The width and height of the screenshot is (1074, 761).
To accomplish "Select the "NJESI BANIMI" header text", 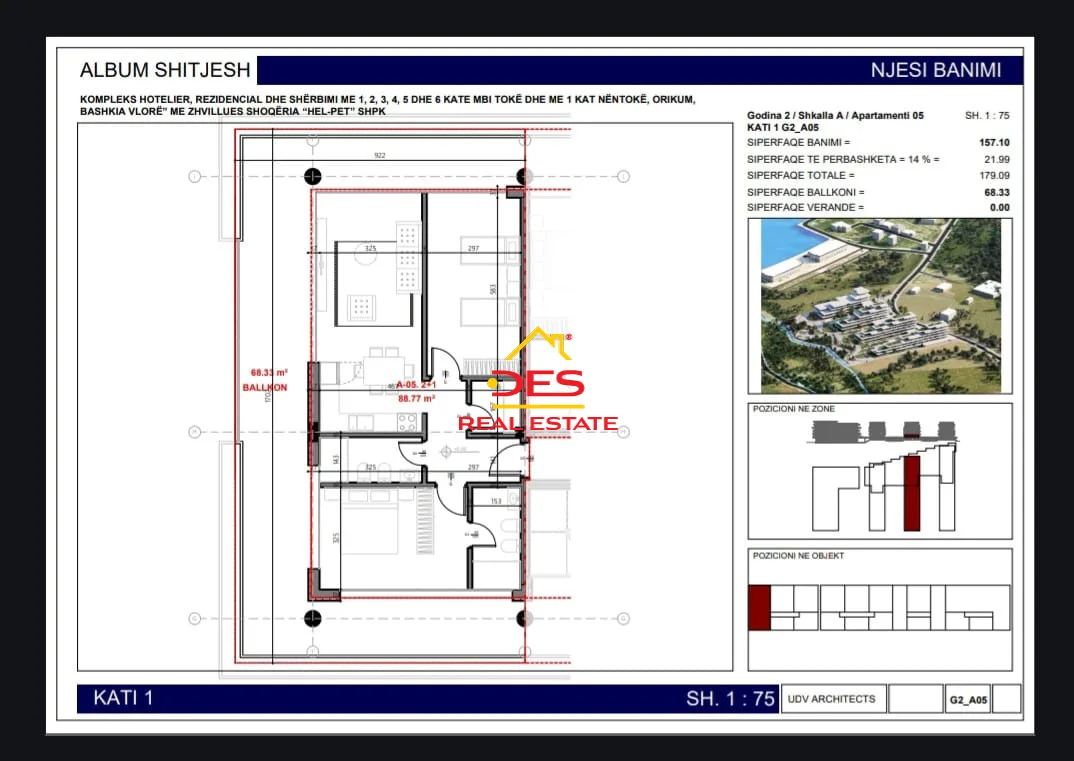I will point(936,70).
